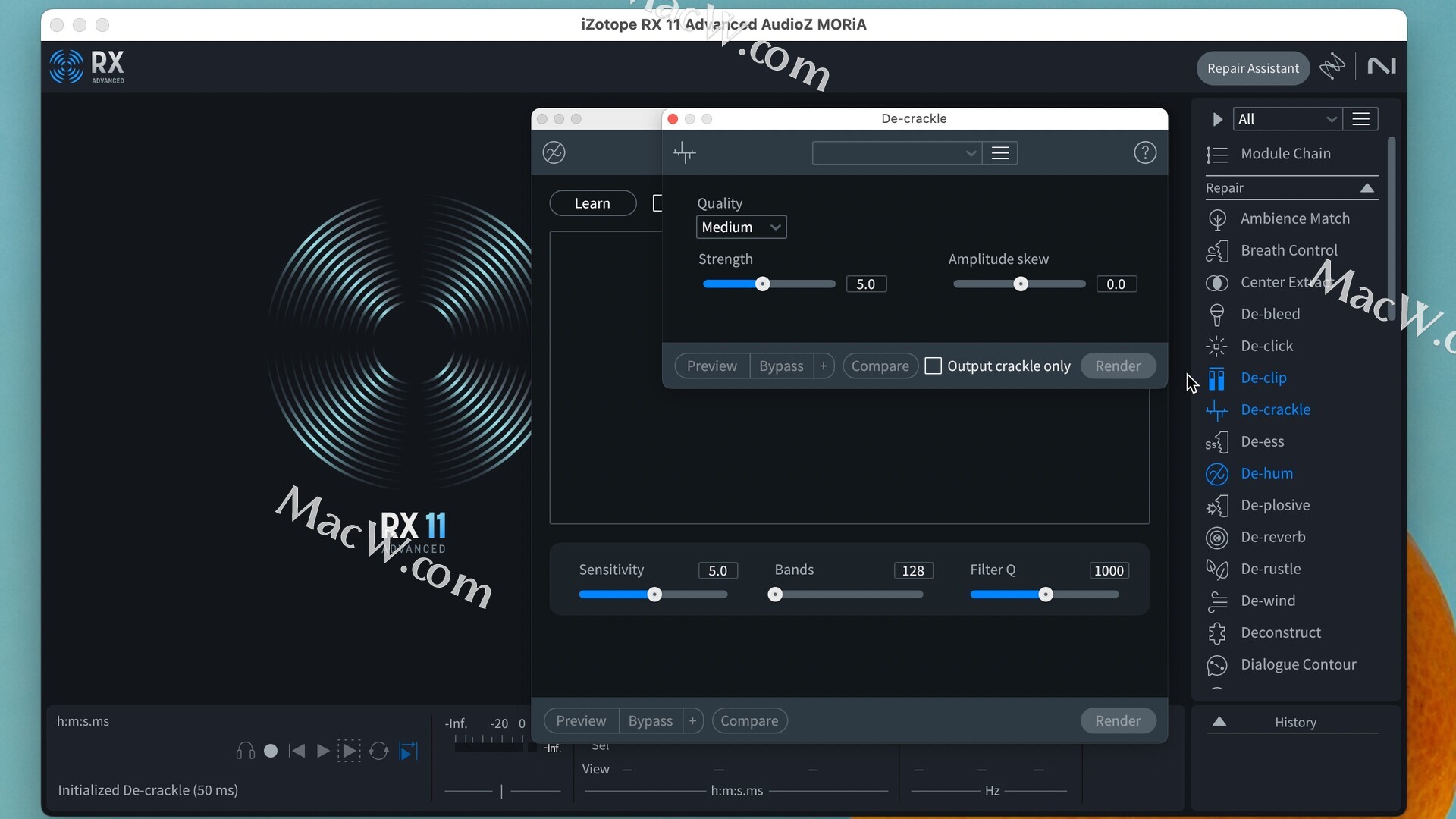
Task: Expand the History panel
Action: coord(1219,722)
